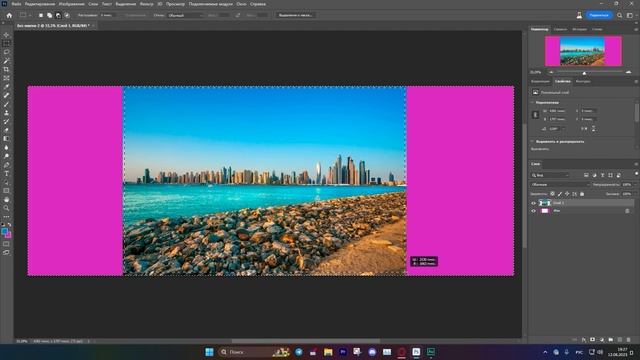This screenshot has width=640, height=360.
Task: Change the screen mode icon
Action: [x=6, y=253]
